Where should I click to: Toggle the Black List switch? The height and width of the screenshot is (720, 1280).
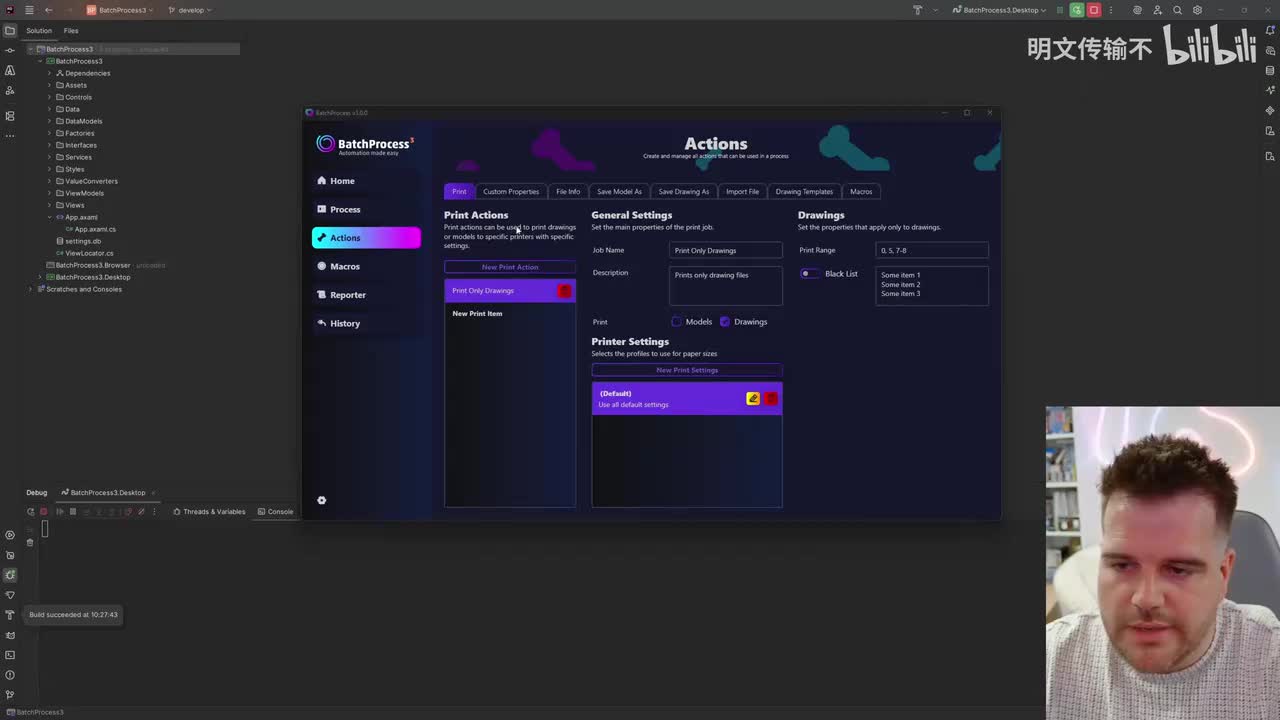[x=809, y=274]
